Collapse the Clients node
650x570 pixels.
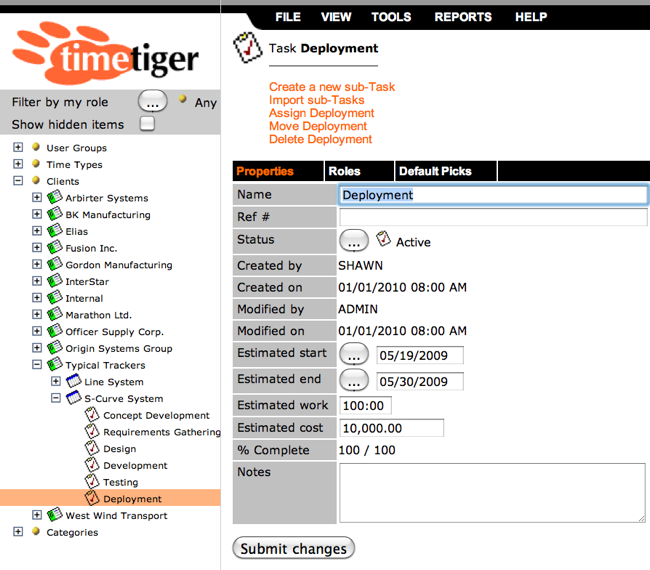click(x=18, y=180)
